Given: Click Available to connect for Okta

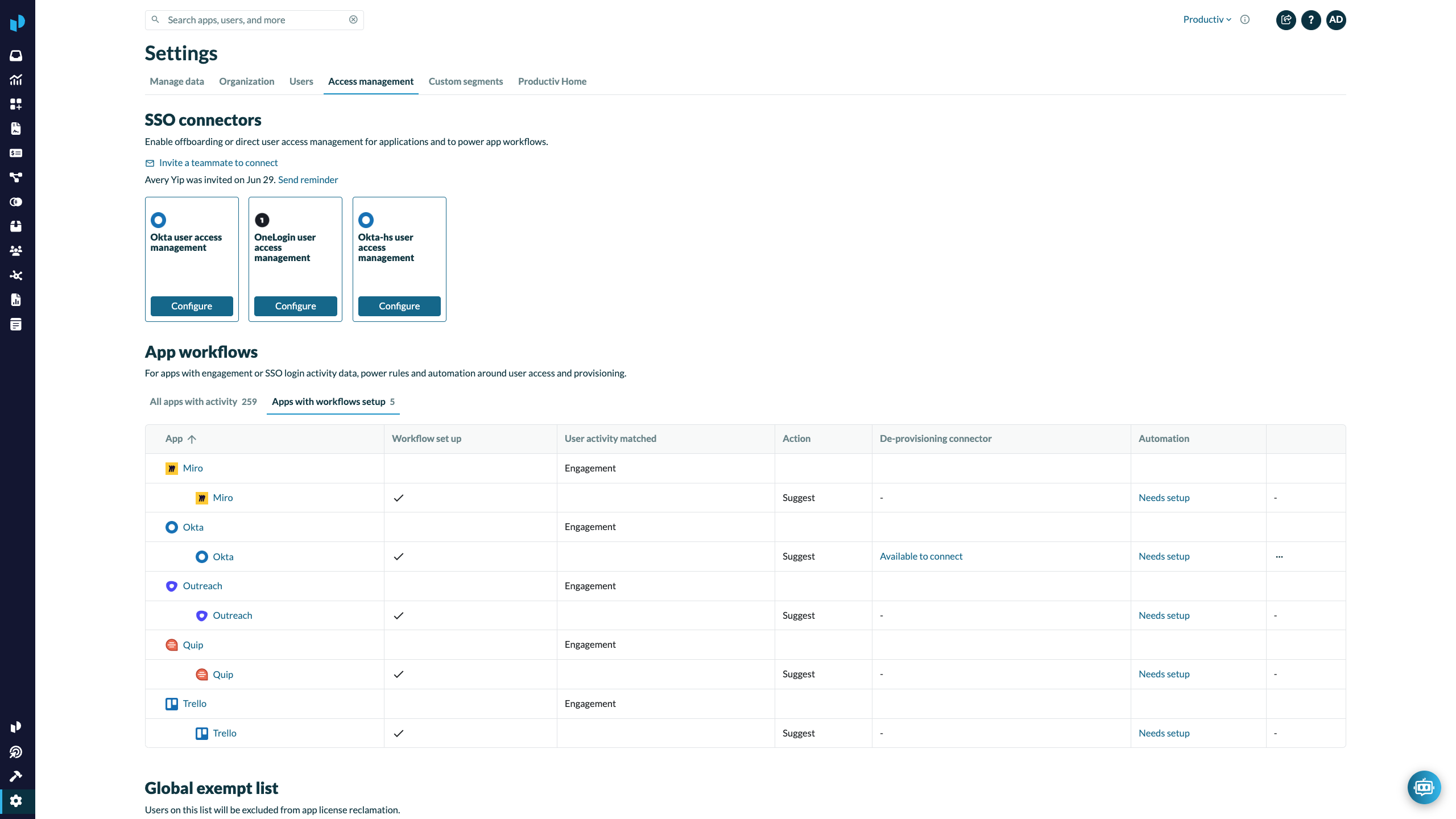Looking at the screenshot, I should (x=921, y=556).
